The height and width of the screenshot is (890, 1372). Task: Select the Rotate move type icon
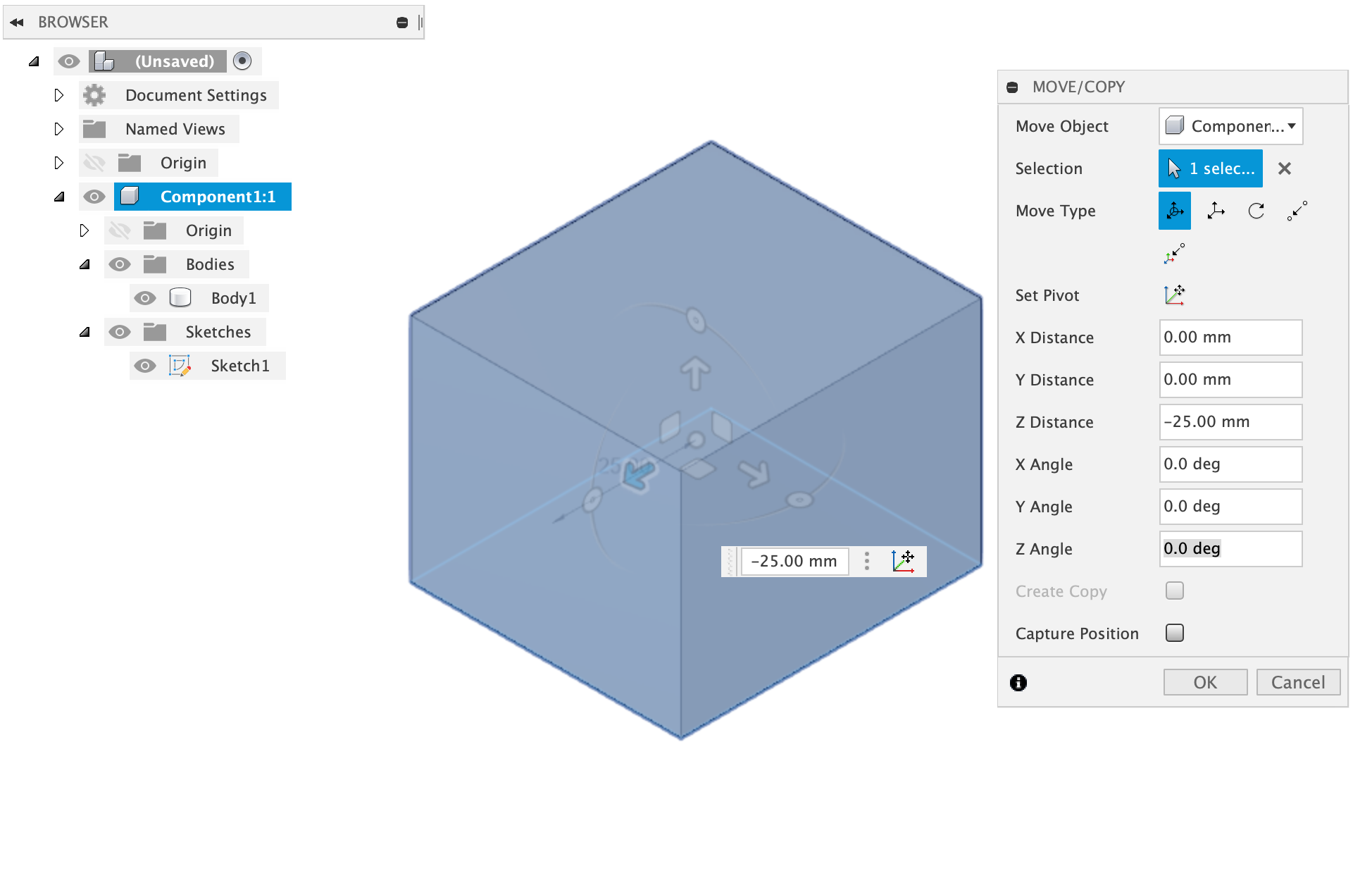click(x=1256, y=211)
